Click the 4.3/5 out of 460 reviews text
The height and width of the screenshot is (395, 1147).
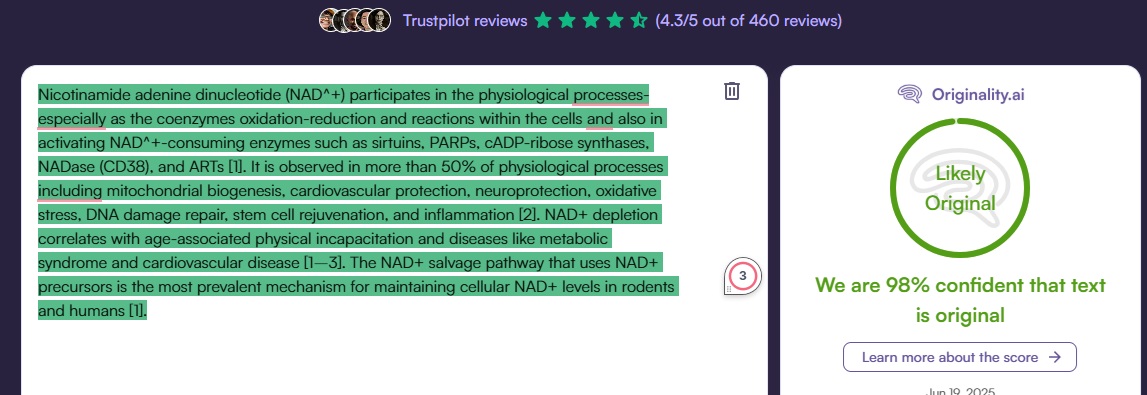coord(748,20)
